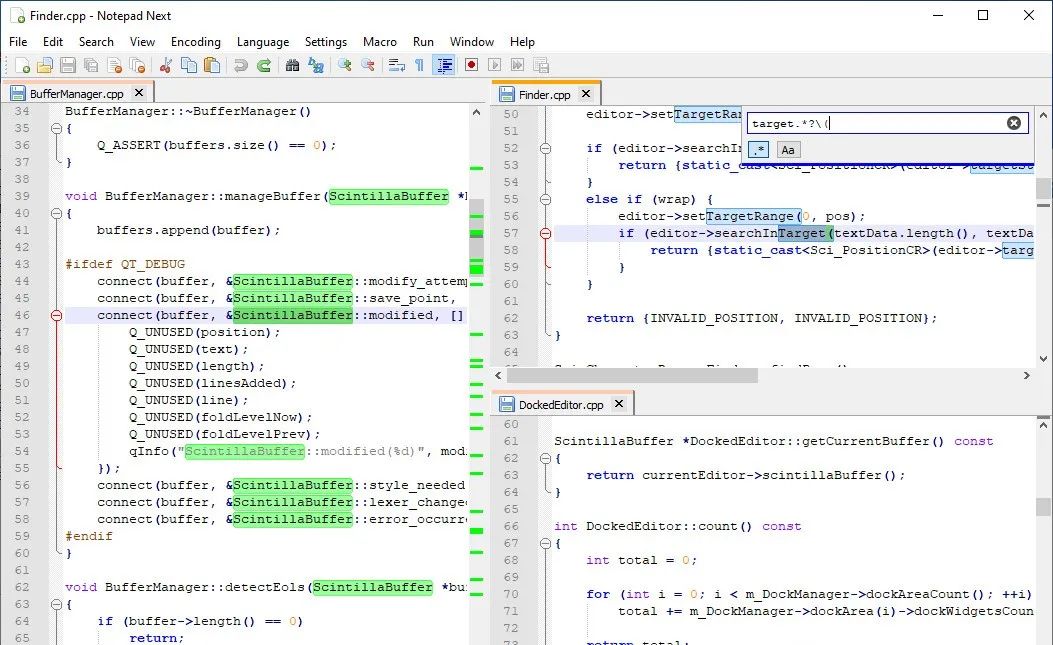The width and height of the screenshot is (1053, 645).
Task: Click the Zoom Out magnifier icon
Action: pos(367,65)
